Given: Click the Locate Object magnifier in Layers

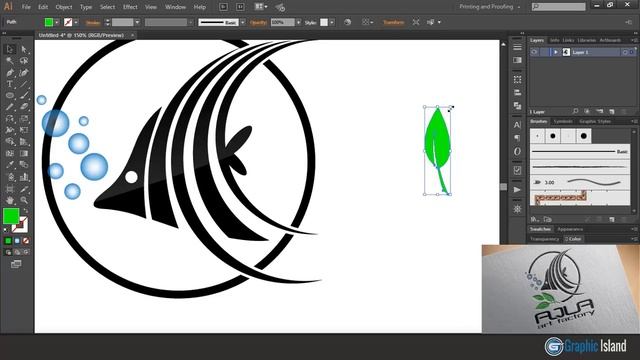Looking at the screenshot, I should (x=575, y=111).
